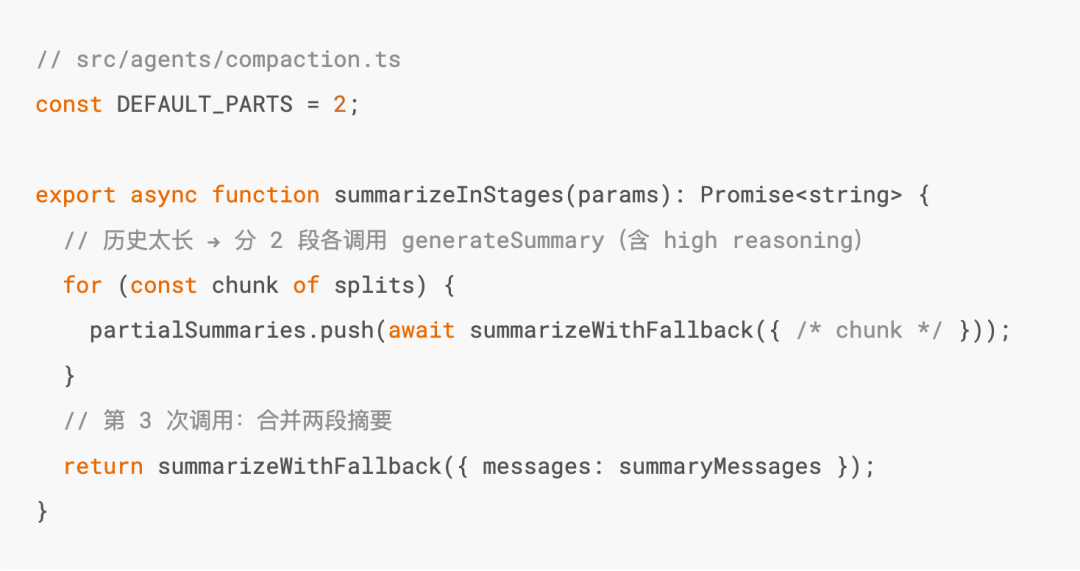Click the function keyword
Viewport: 1080px width, 571px height.
(x=265, y=195)
